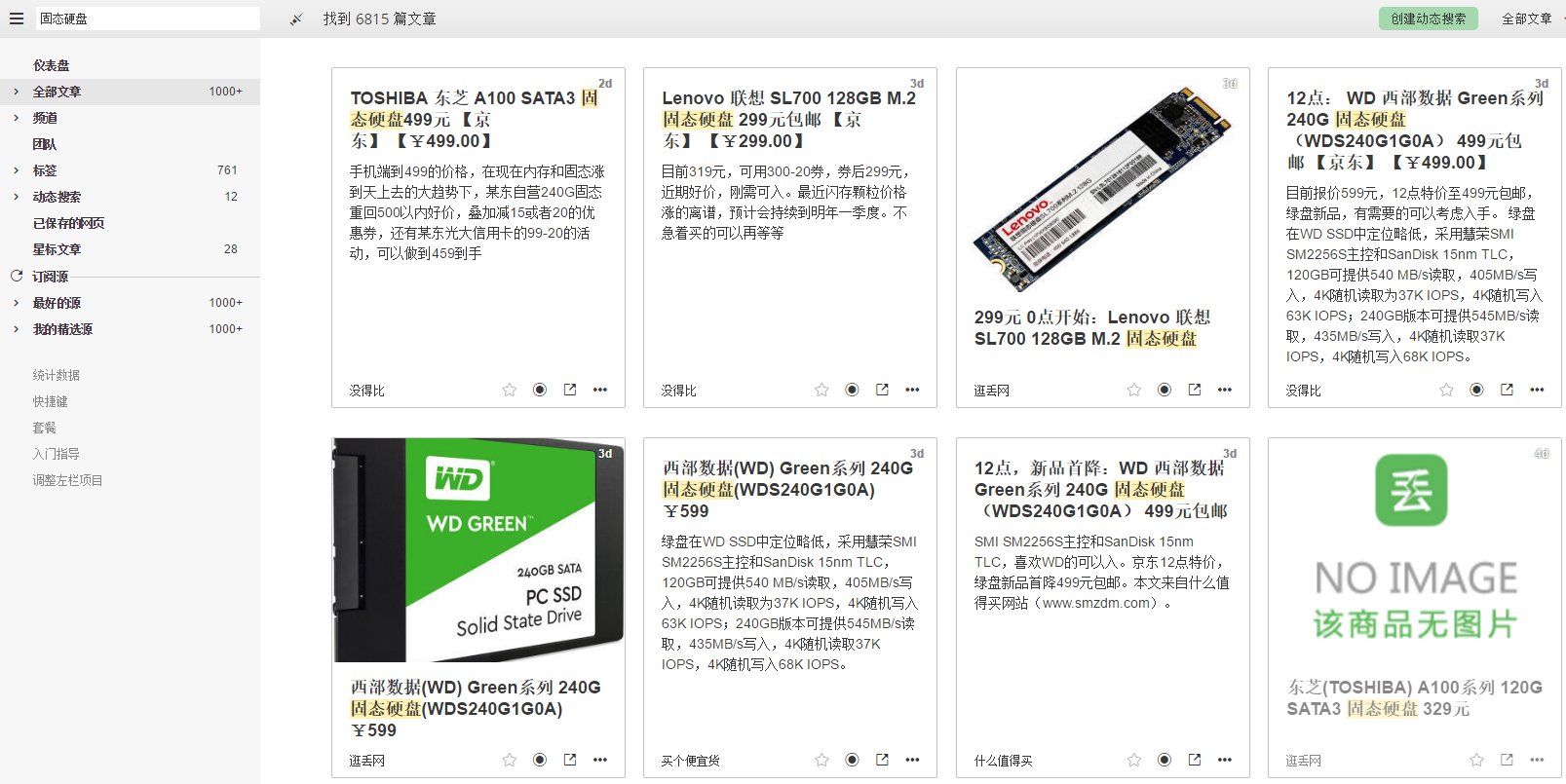The height and width of the screenshot is (784, 1566).
Task: Toggle read status of 买个便宜货 article
Action: (852, 760)
